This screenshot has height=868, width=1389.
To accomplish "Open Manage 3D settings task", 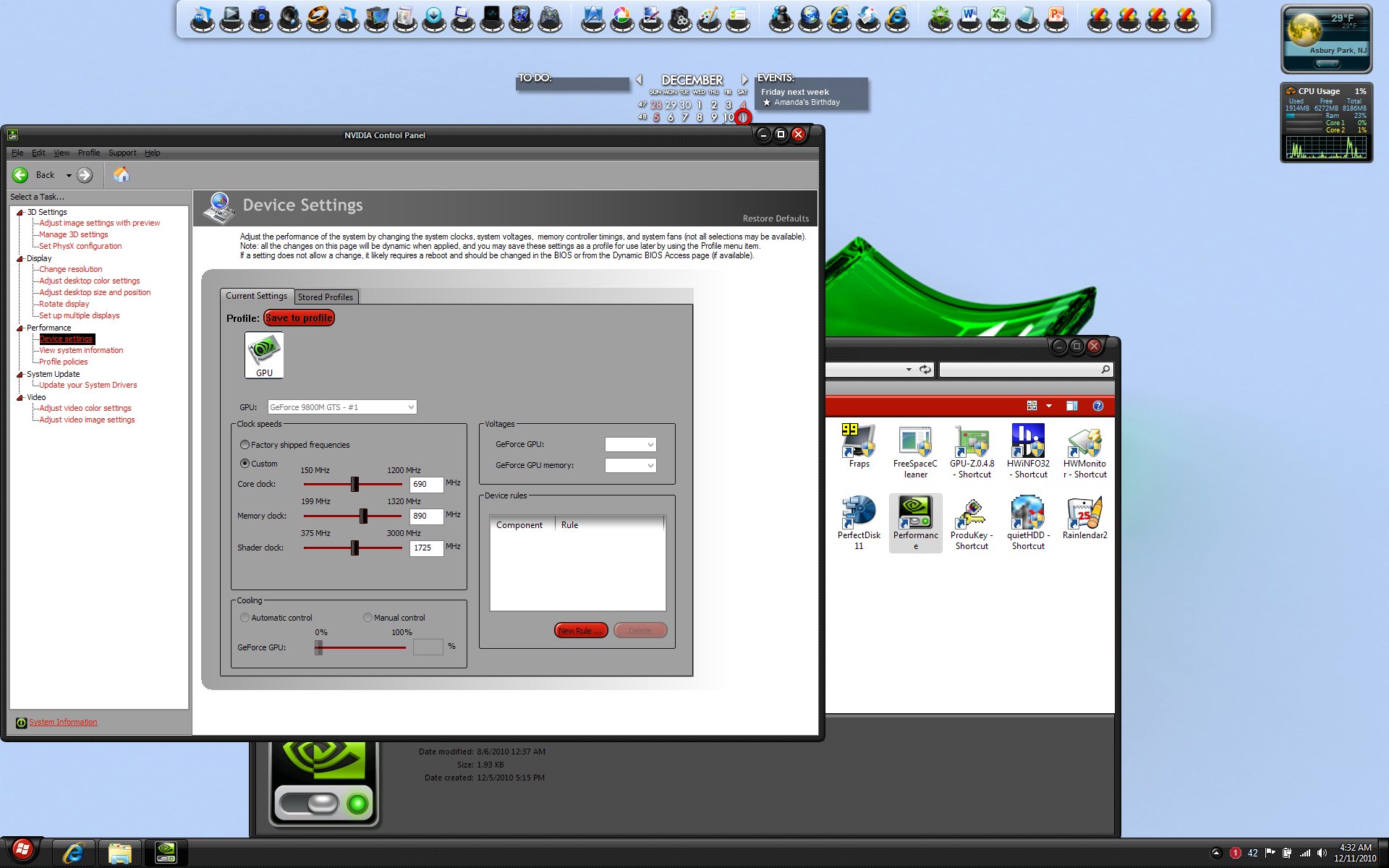I will pyautogui.click(x=74, y=234).
